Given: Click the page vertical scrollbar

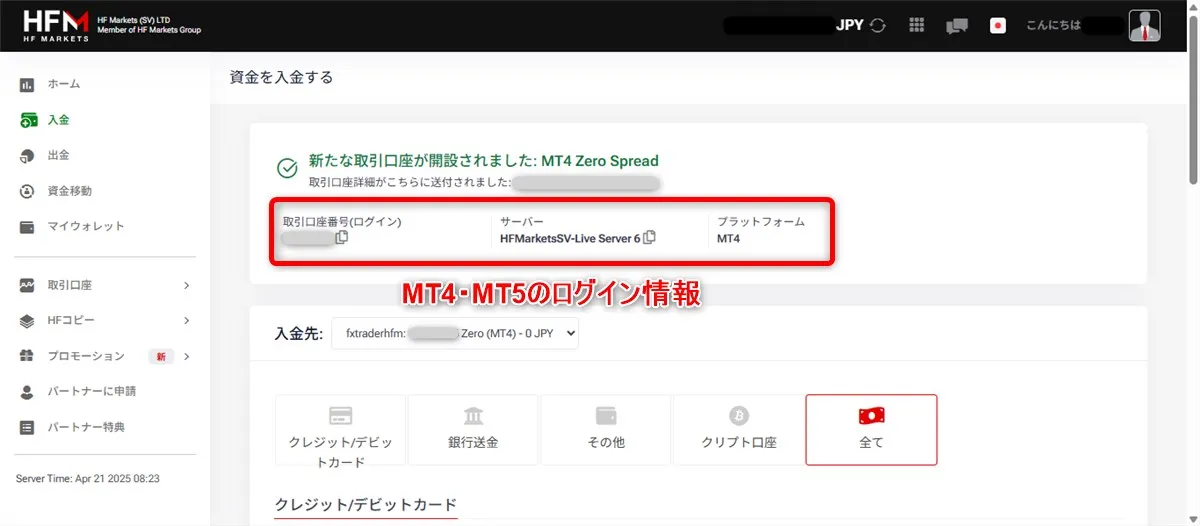Looking at the screenshot, I should pos(1193,100).
